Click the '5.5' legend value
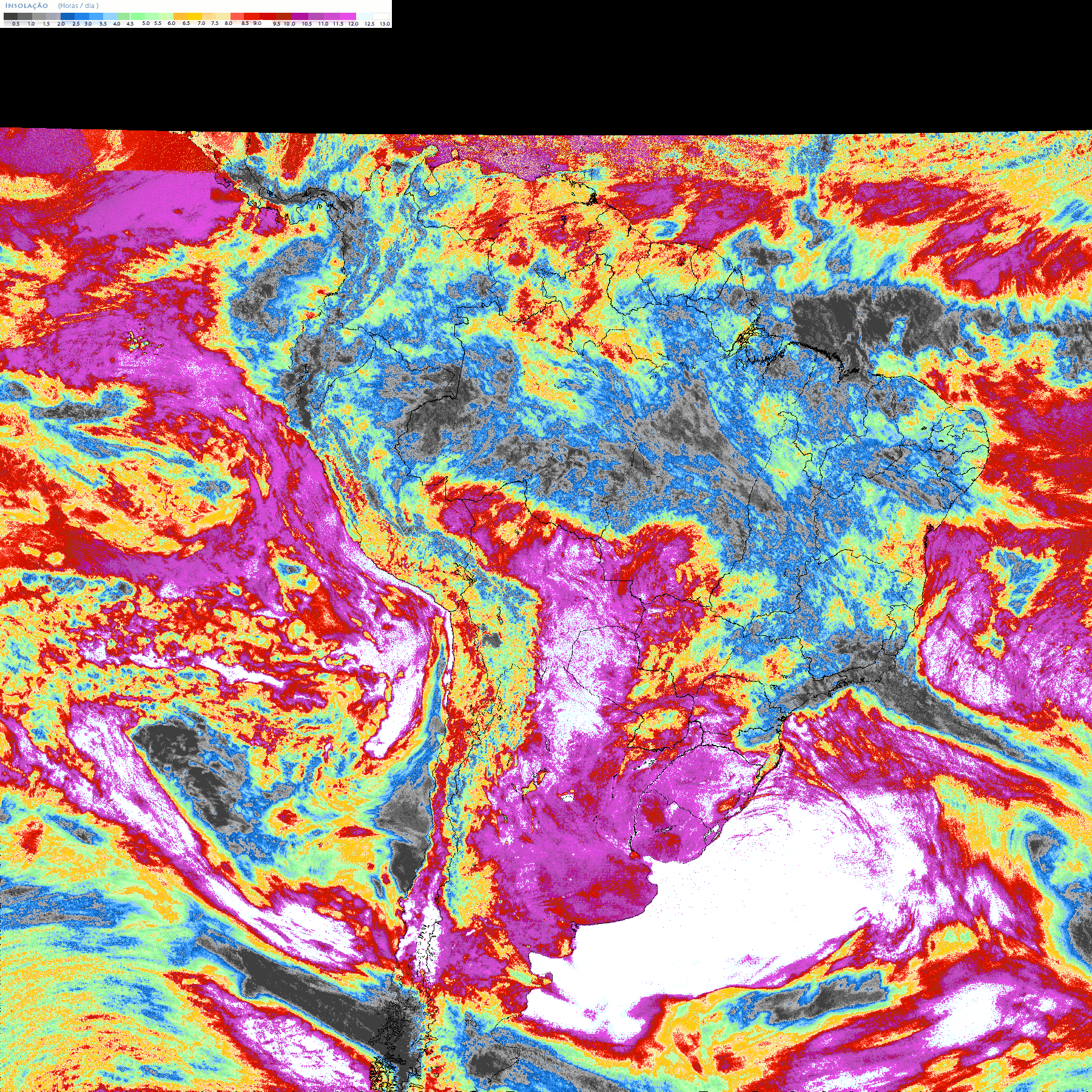This screenshot has height=1092, width=1092. 158,23
